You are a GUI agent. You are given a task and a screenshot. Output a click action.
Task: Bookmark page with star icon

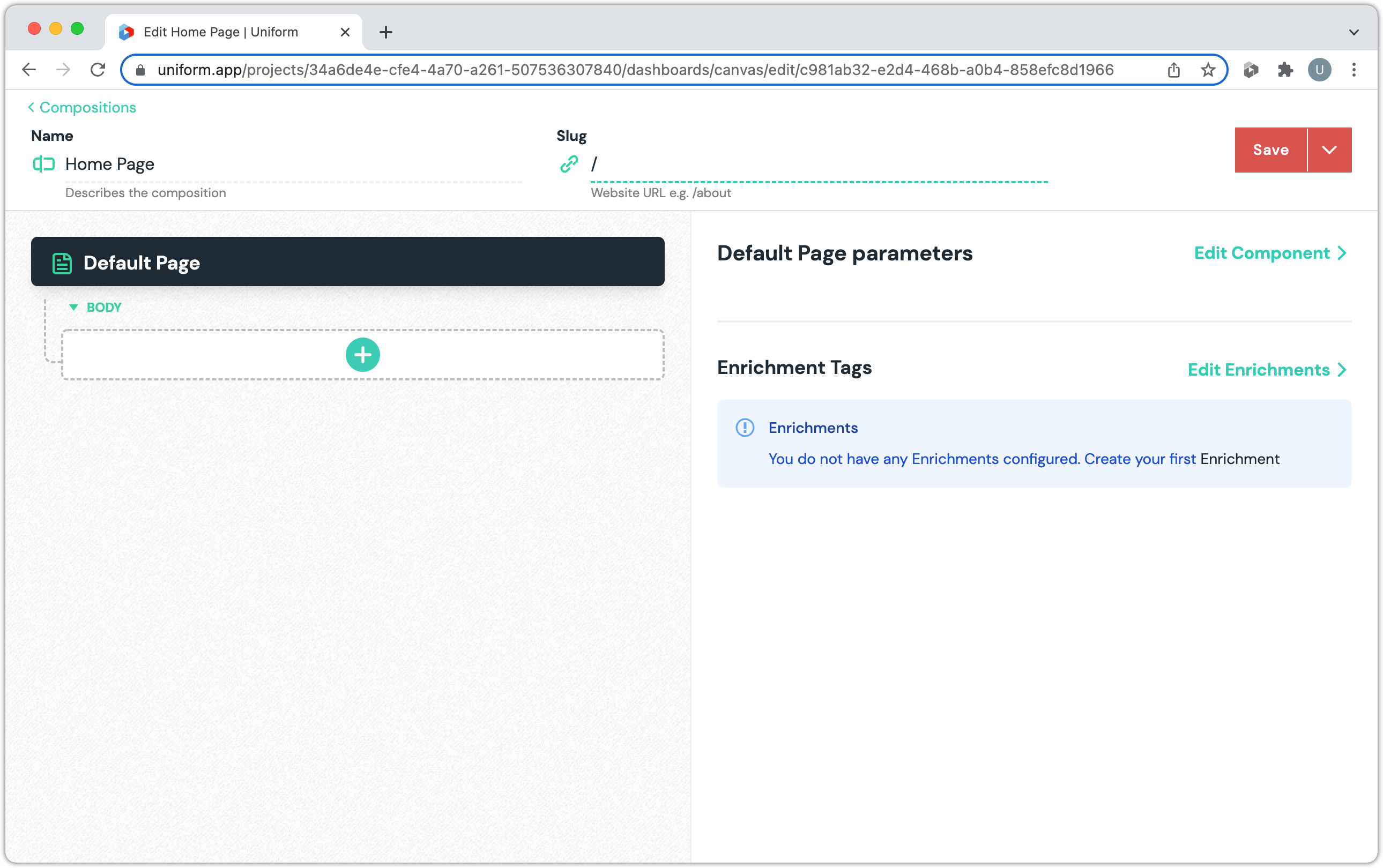click(x=1208, y=70)
